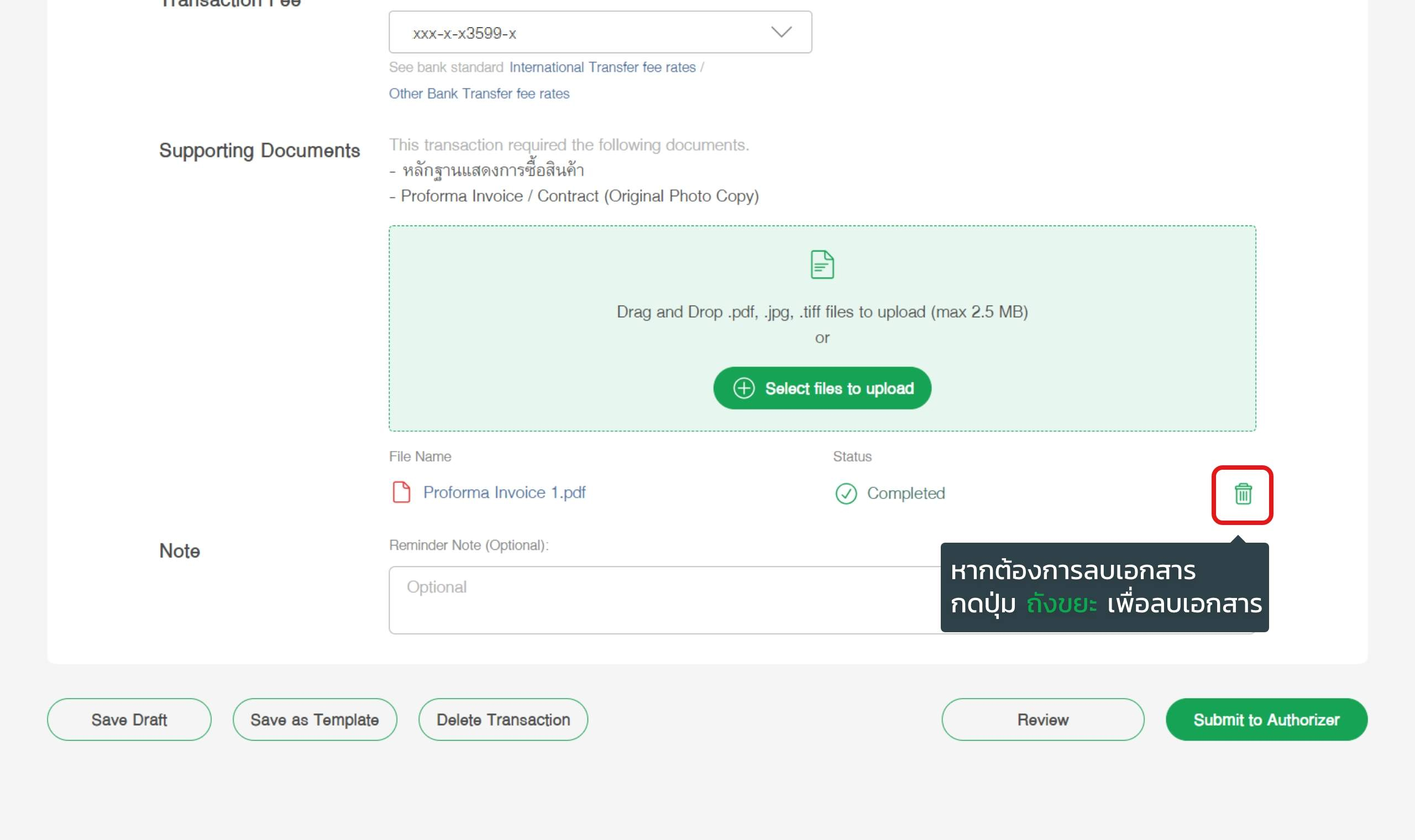
Task: Submit the transaction to Authorizer
Action: pyautogui.click(x=1266, y=720)
